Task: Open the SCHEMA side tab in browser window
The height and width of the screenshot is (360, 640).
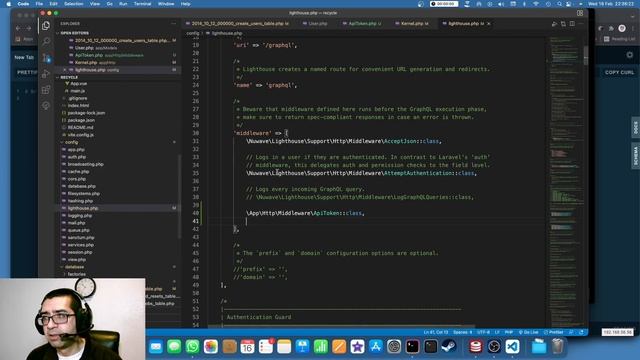Action: coord(636,156)
